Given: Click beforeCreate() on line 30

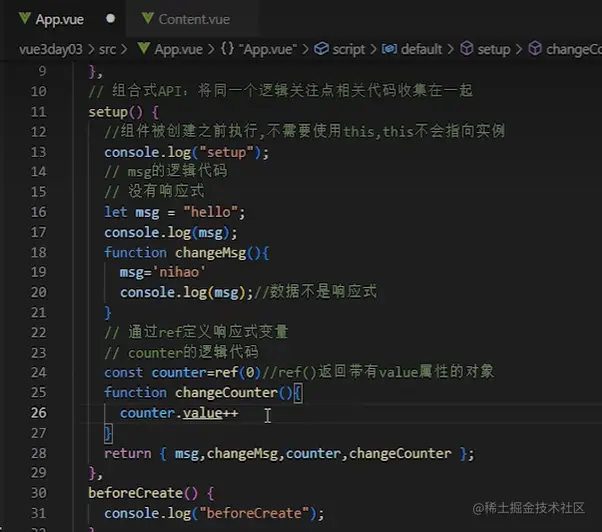Looking at the screenshot, I should (143, 493).
